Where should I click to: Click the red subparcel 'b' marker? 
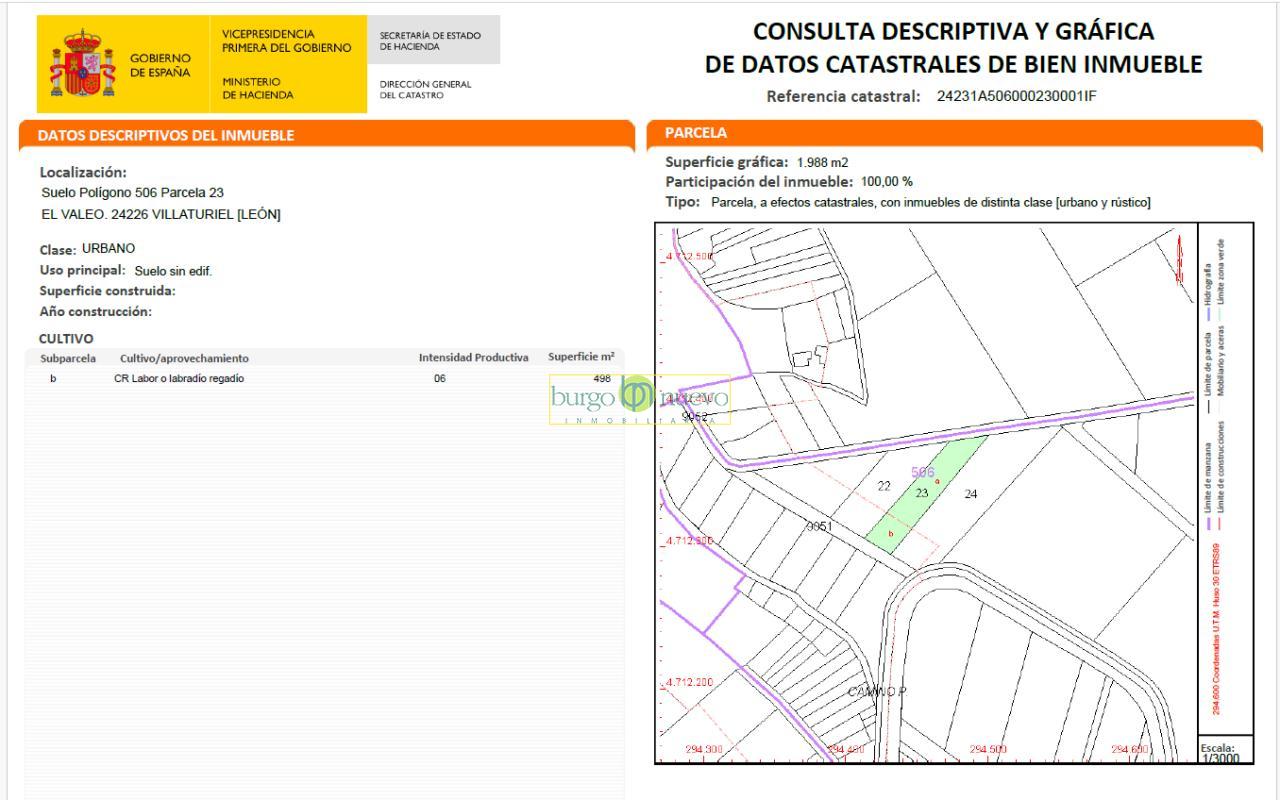coord(890,533)
